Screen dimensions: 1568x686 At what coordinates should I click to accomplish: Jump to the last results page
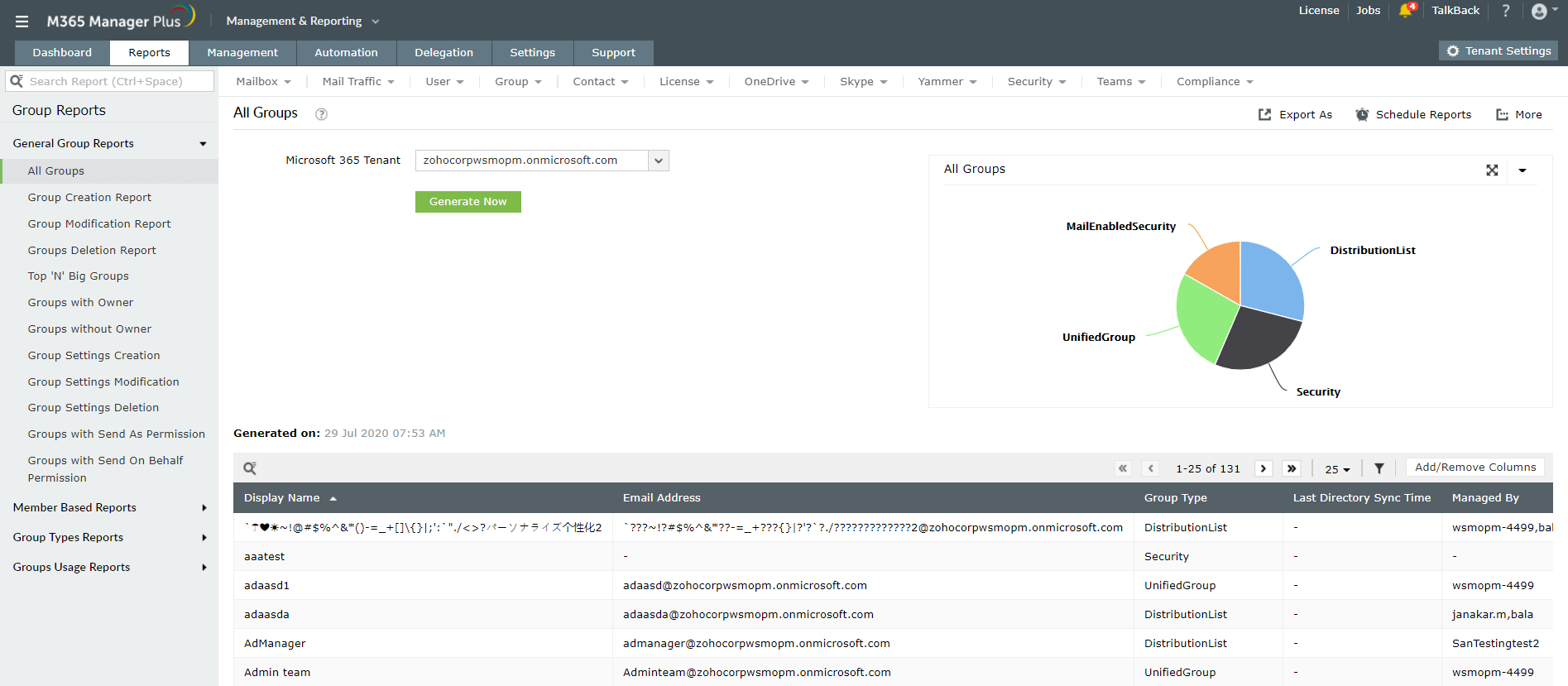coord(1291,468)
